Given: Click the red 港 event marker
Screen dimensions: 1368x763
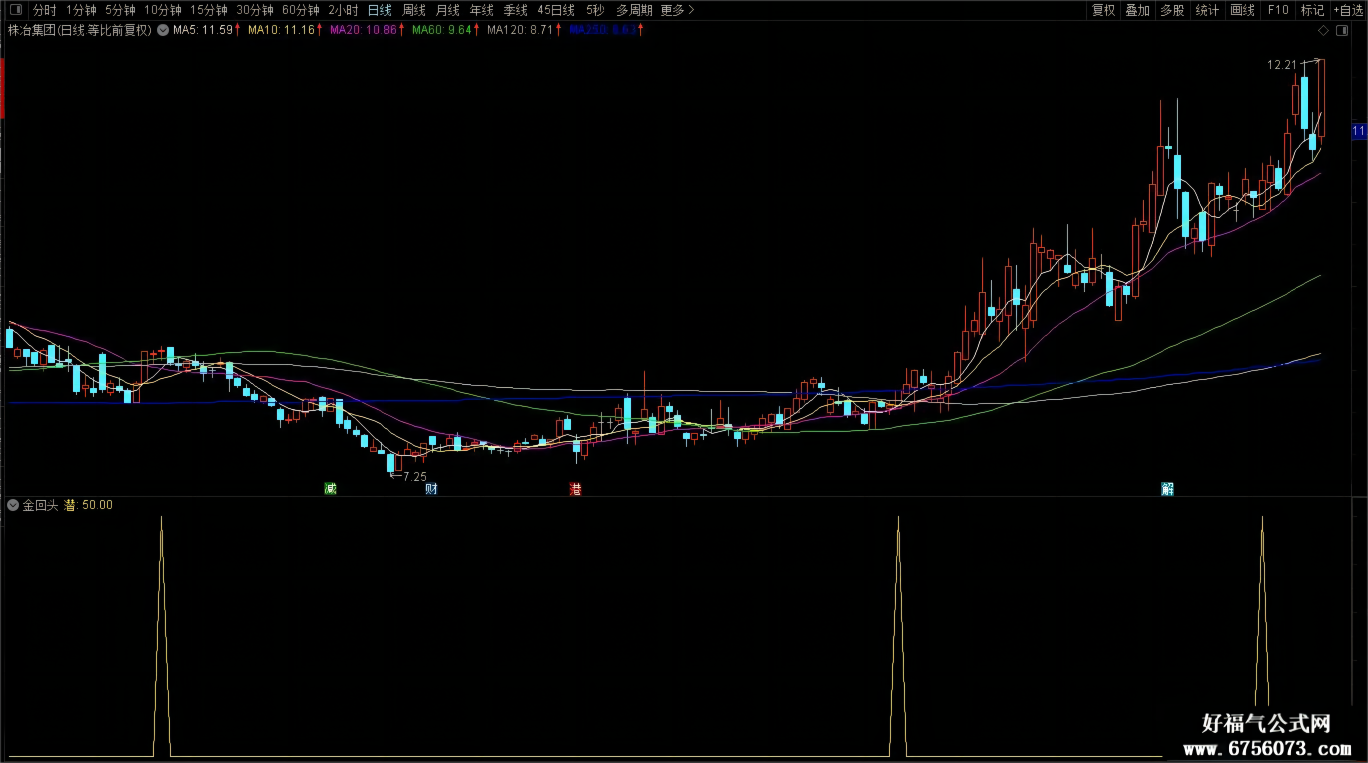Looking at the screenshot, I should coord(575,489).
